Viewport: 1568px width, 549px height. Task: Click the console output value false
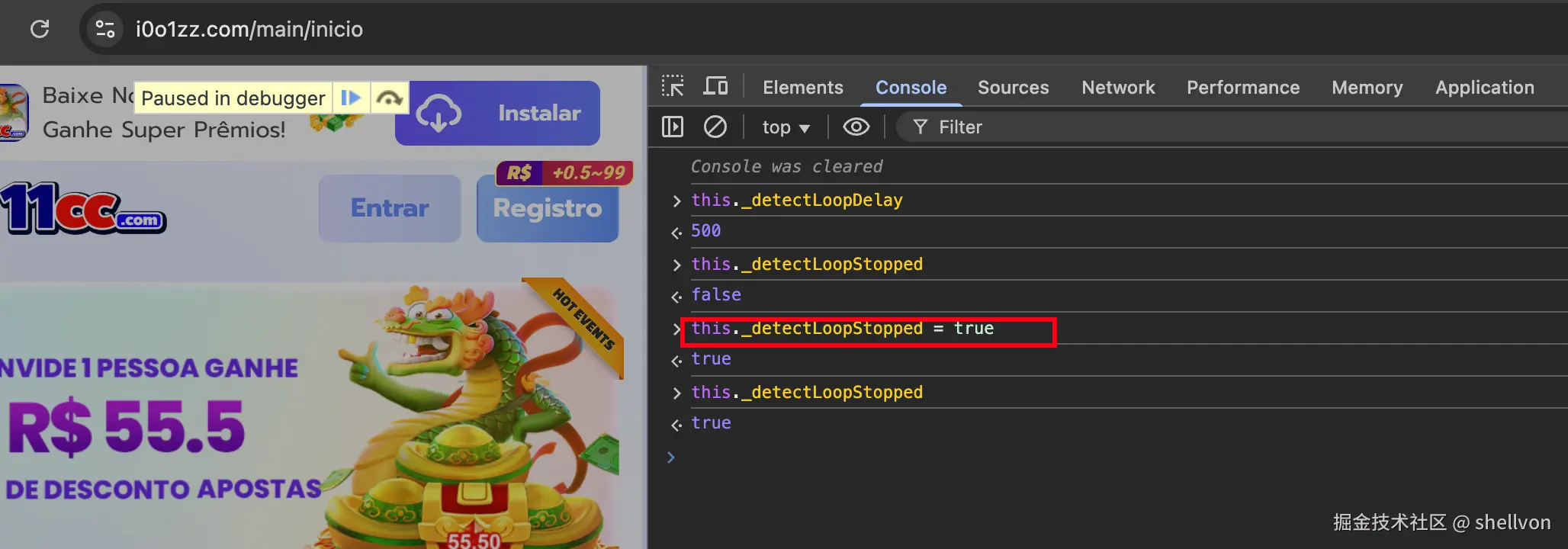tap(715, 294)
